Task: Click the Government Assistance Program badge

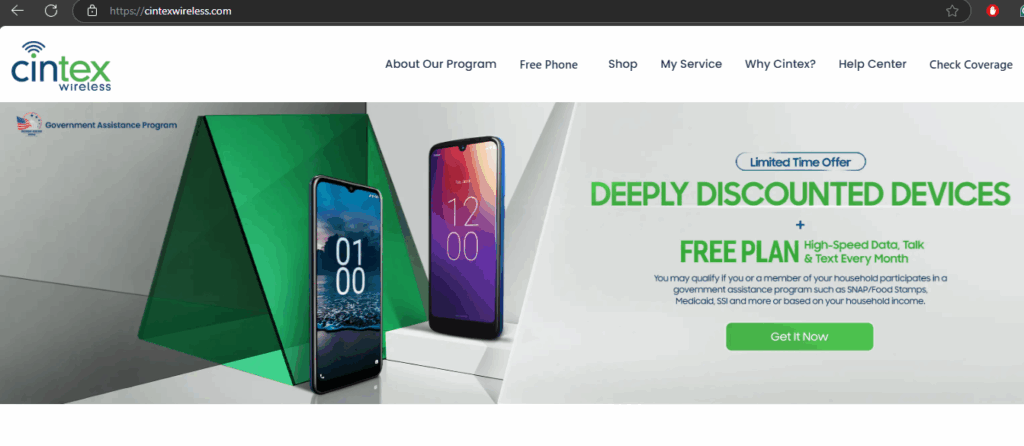Action: [97, 124]
